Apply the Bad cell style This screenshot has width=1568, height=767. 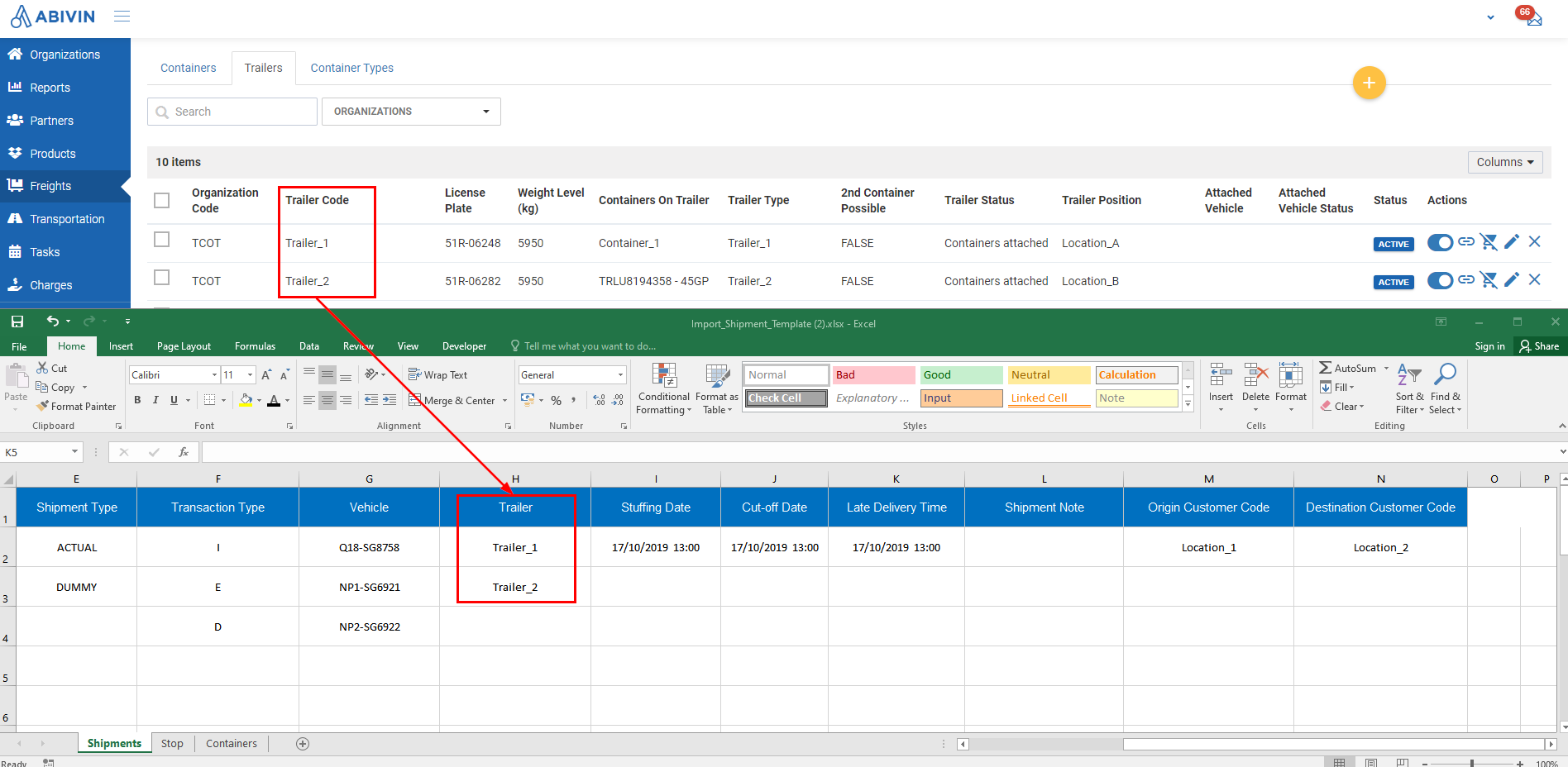[874, 375]
